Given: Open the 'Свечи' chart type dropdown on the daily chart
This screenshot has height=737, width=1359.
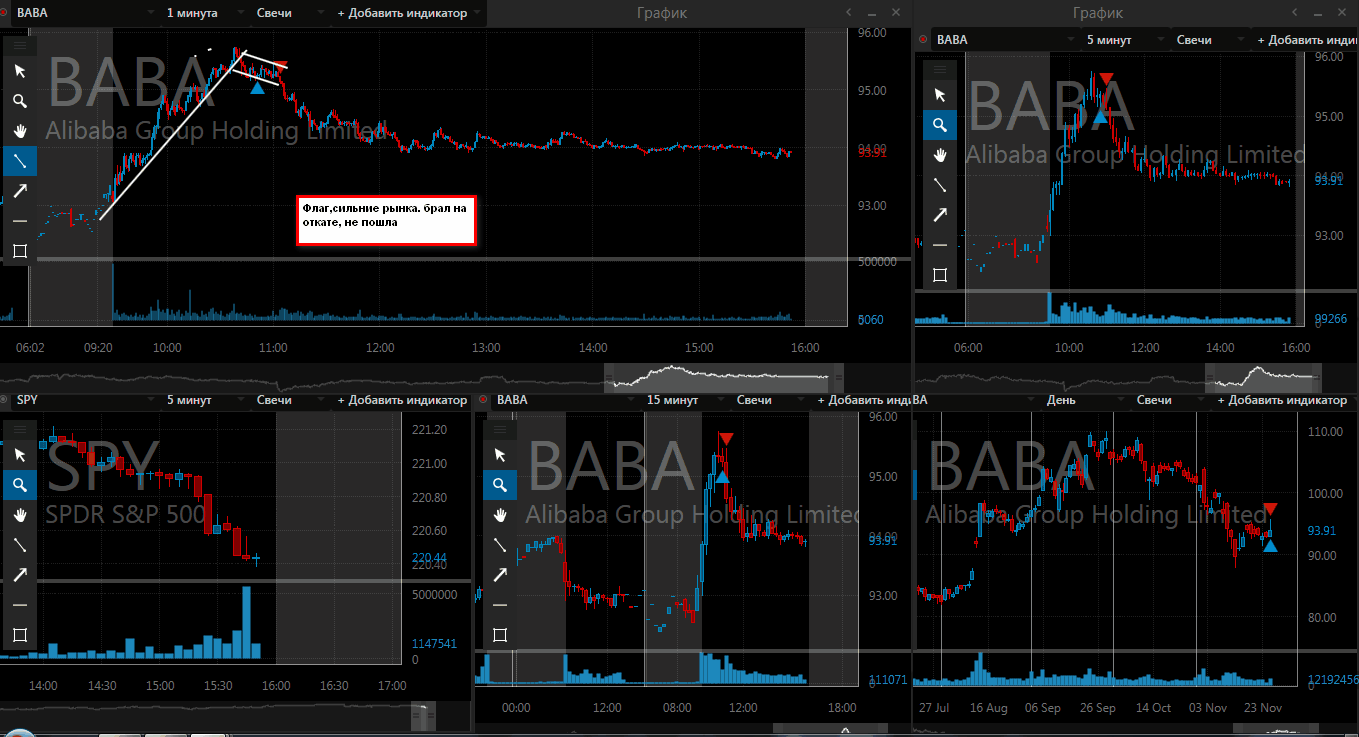Looking at the screenshot, I should 1169,400.
